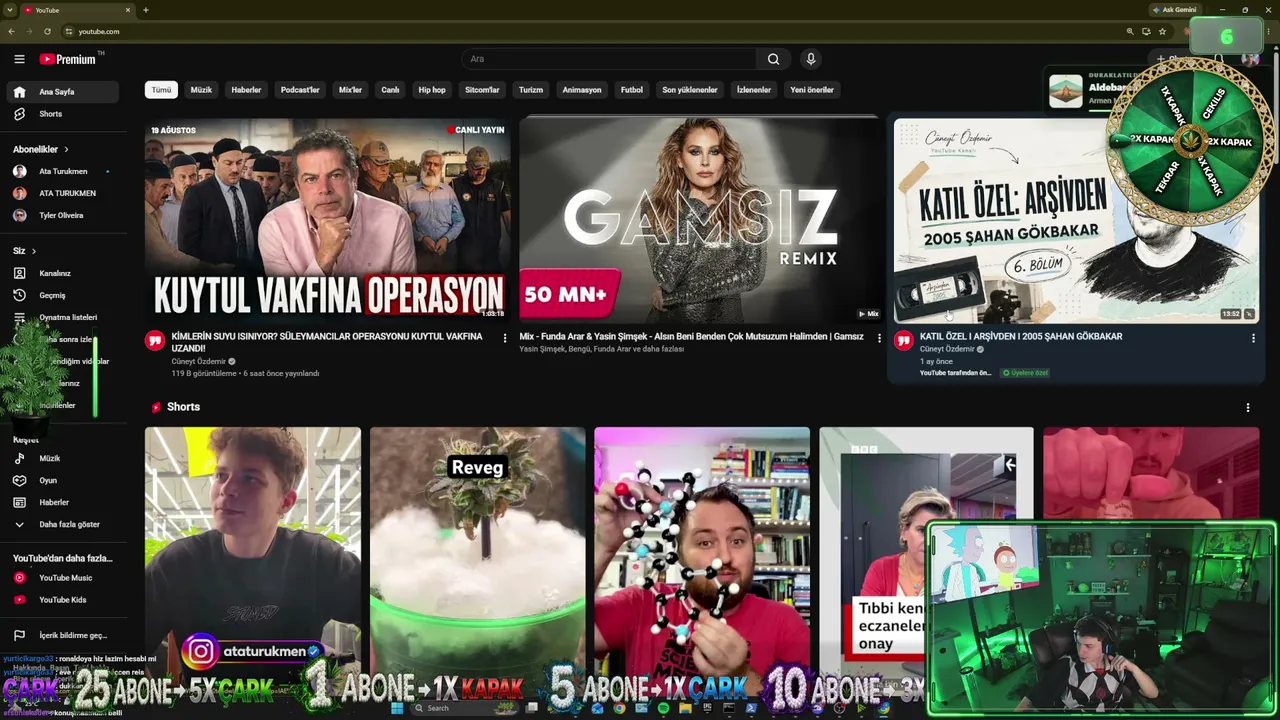The image size is (1280, 720).
Task: Open the Shorts shelf more-options menu
Action: point(1247,408)
